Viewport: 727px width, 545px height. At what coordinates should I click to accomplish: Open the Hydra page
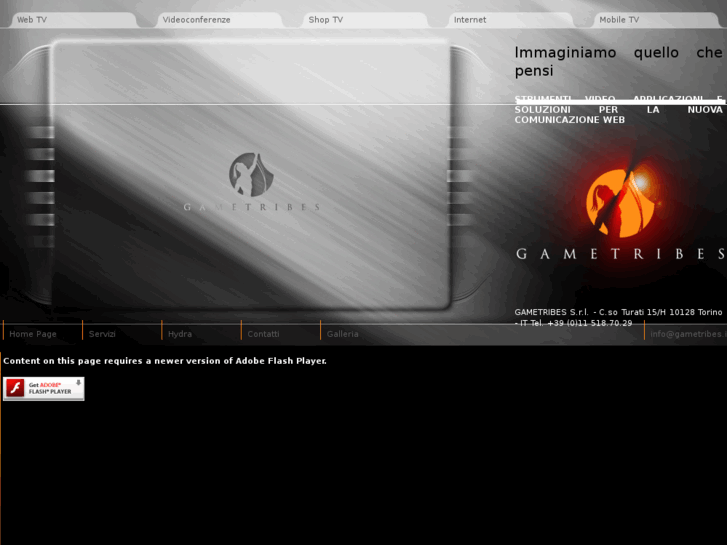coord(180,334)
